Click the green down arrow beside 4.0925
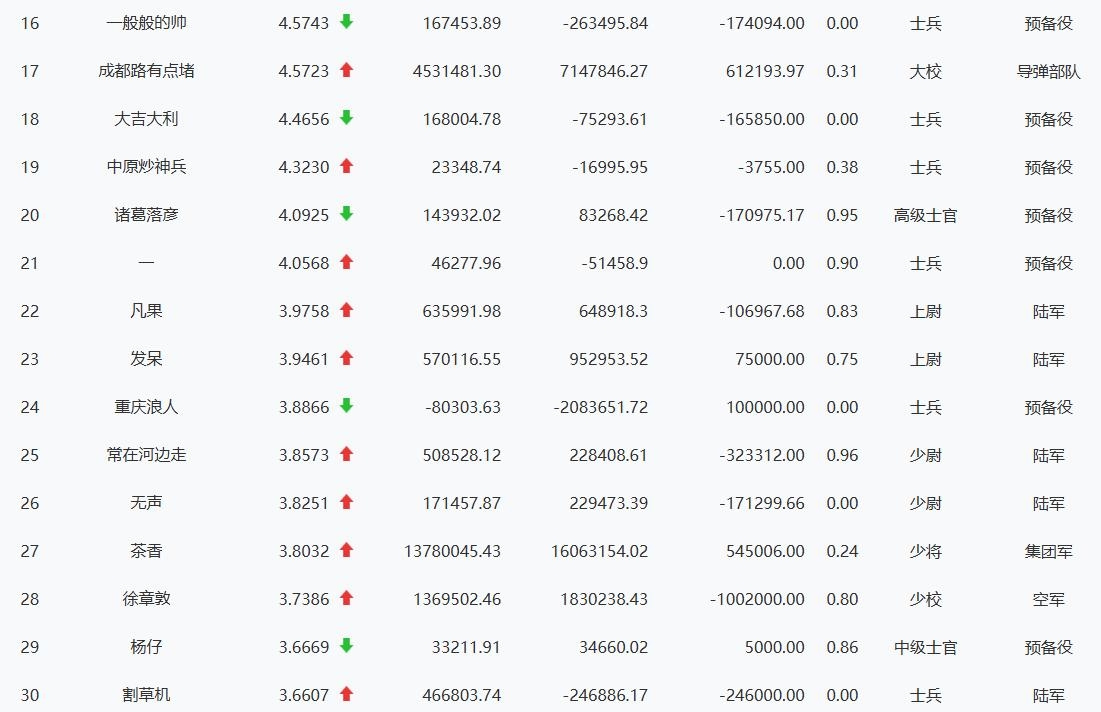Viewport: 1101px width, 712px height. (x=346, y=214)
